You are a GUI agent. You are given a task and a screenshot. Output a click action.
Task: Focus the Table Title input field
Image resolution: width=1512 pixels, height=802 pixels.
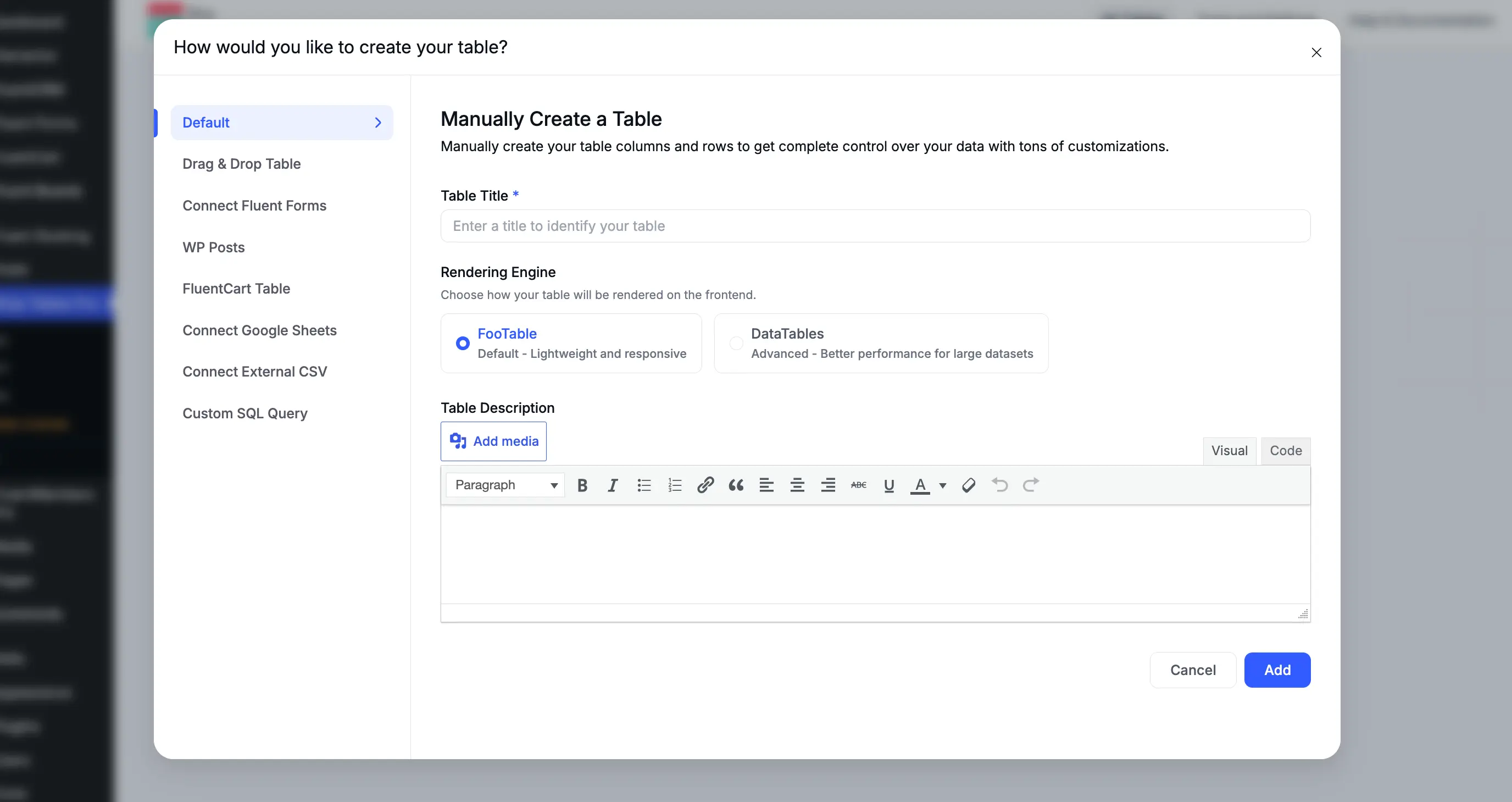876,226
